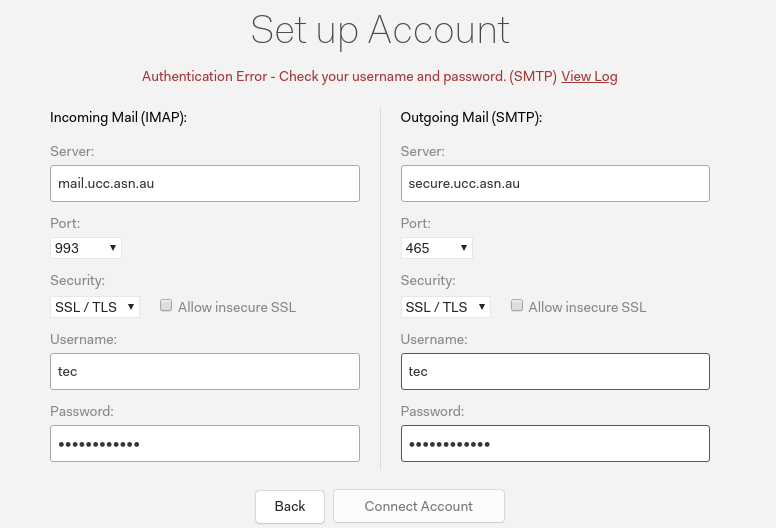Select the IMAP username field

[205, 372]
